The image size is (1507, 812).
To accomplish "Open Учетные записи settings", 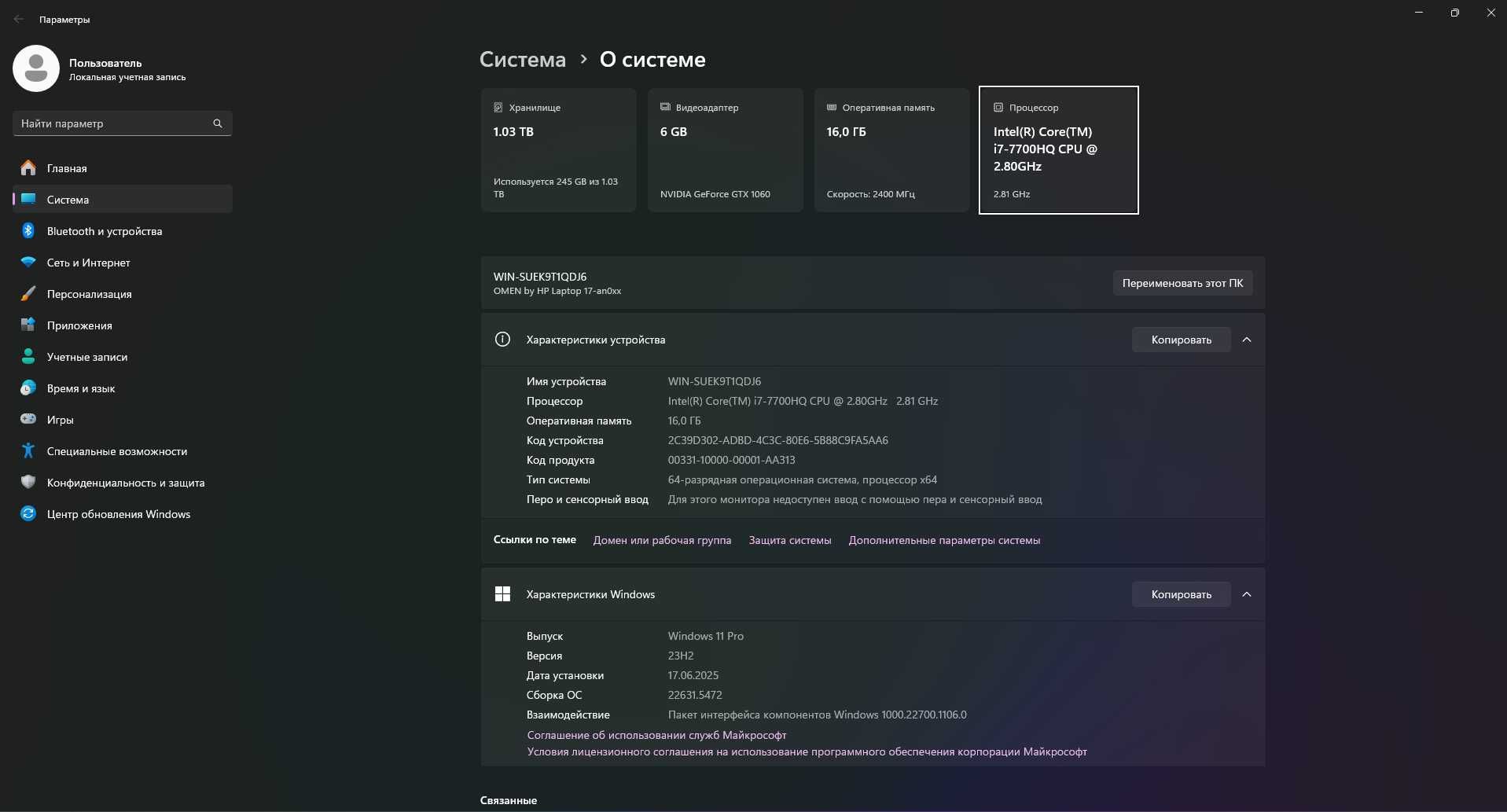I will pyautogui.click(x=123, y=356).
